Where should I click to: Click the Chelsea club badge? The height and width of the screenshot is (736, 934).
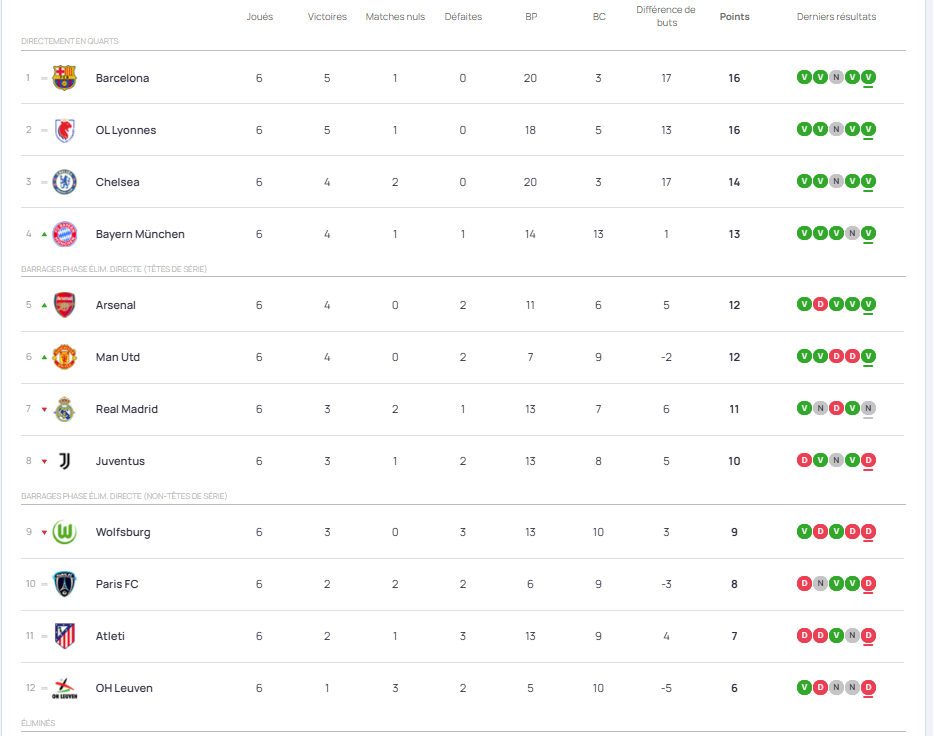coord(64,182)
